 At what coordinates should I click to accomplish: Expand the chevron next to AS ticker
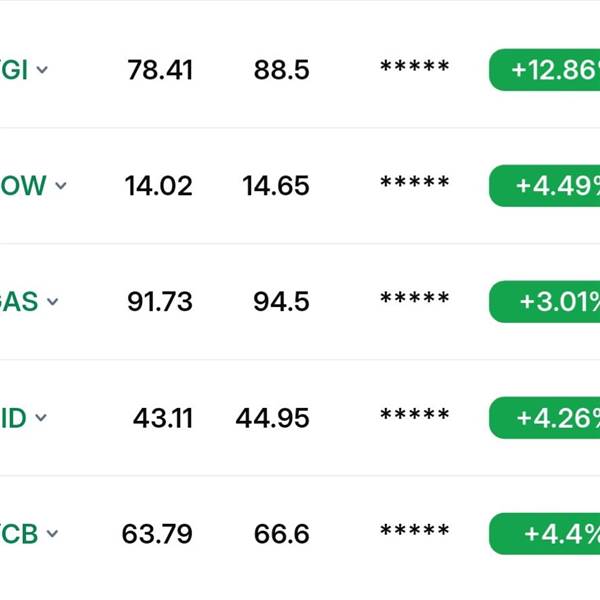[52, 302]
